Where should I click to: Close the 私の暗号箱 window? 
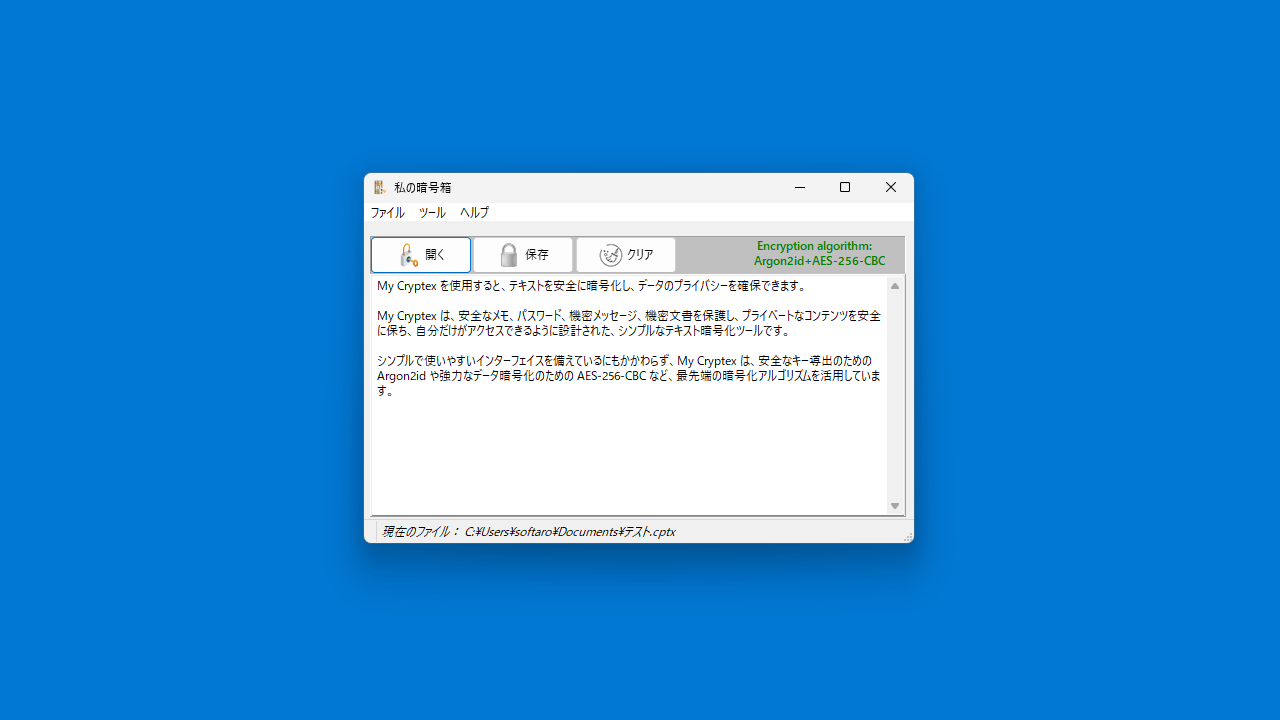click(x=891, y=187)
